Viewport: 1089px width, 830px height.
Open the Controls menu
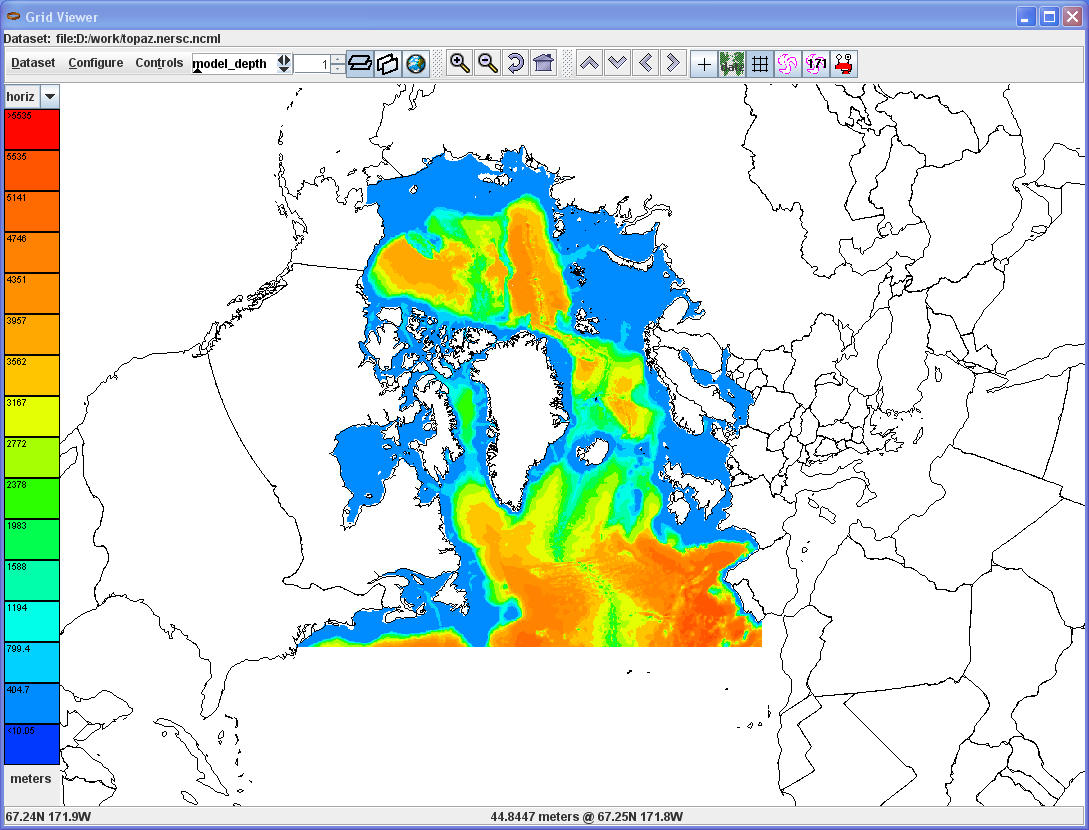point(159,63)
